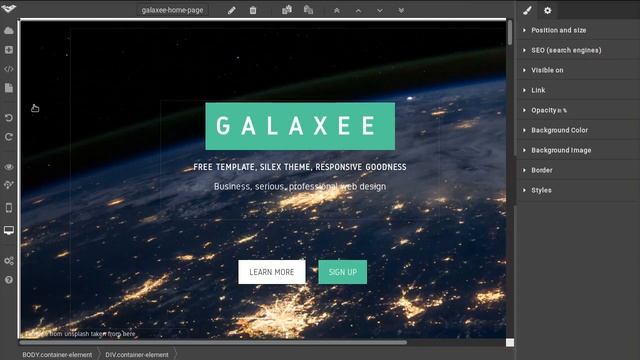
Task: Click the copy elements icon
Action: click(x=287, y=10)
